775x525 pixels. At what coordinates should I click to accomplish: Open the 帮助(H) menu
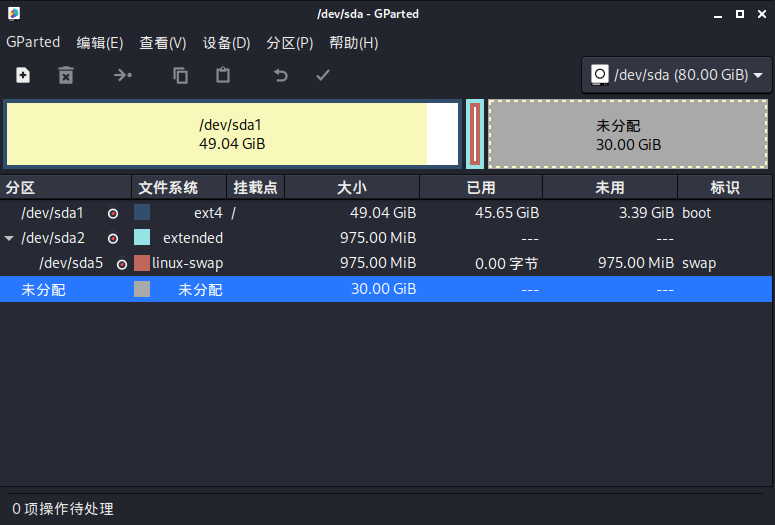[353, 43]
